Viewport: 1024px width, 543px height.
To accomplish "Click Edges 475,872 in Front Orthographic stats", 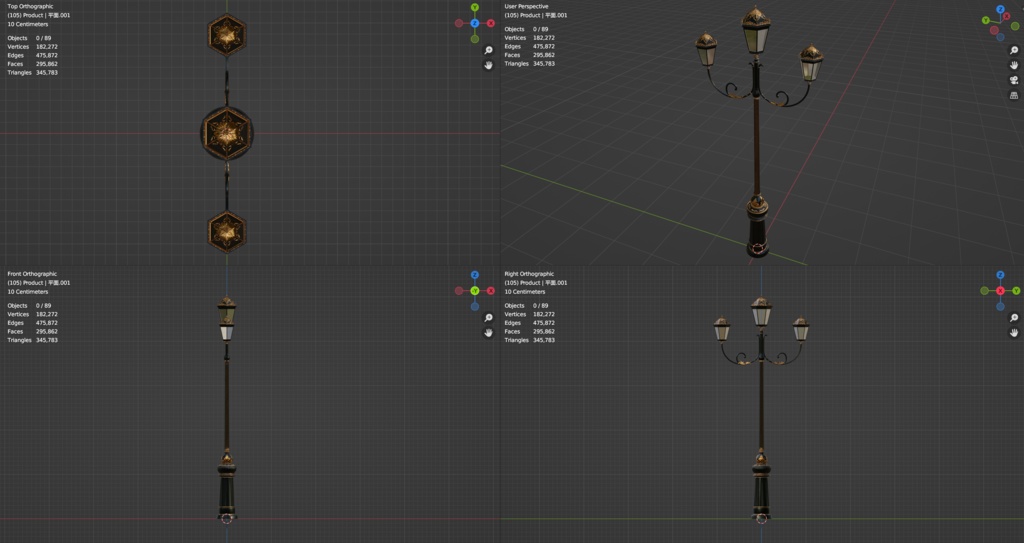I will tap(33, 323).
